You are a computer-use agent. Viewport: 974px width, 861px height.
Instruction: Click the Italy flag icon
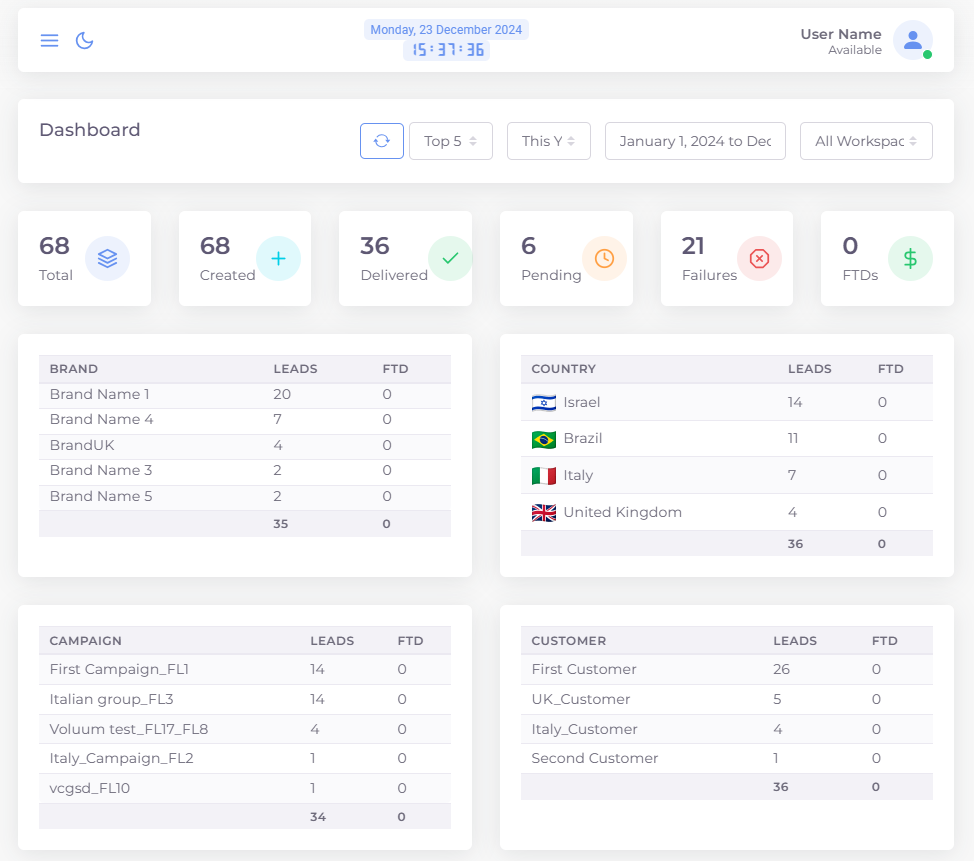click(544, 476)
